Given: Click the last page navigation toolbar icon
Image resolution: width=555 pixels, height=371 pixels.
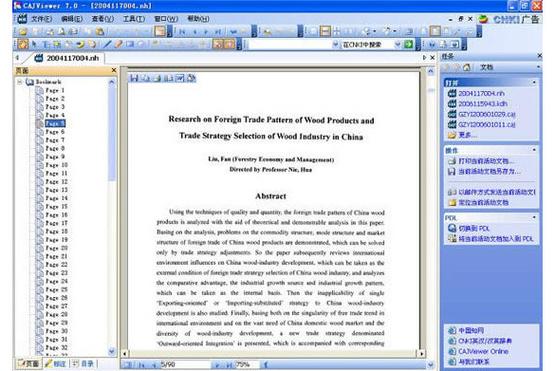Looking at the screenshot, I should 218,32.
